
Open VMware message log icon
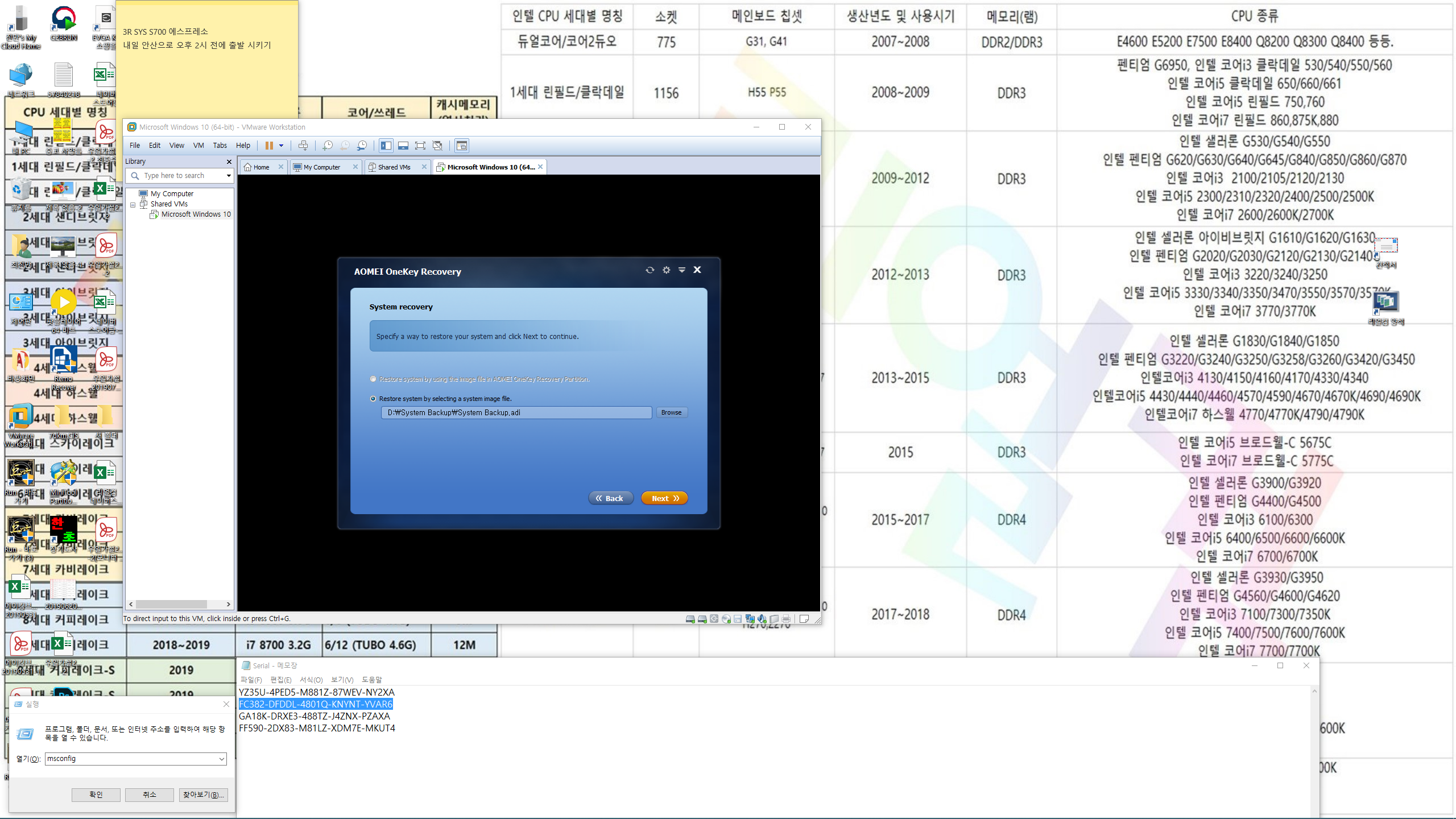pos(804,619)
